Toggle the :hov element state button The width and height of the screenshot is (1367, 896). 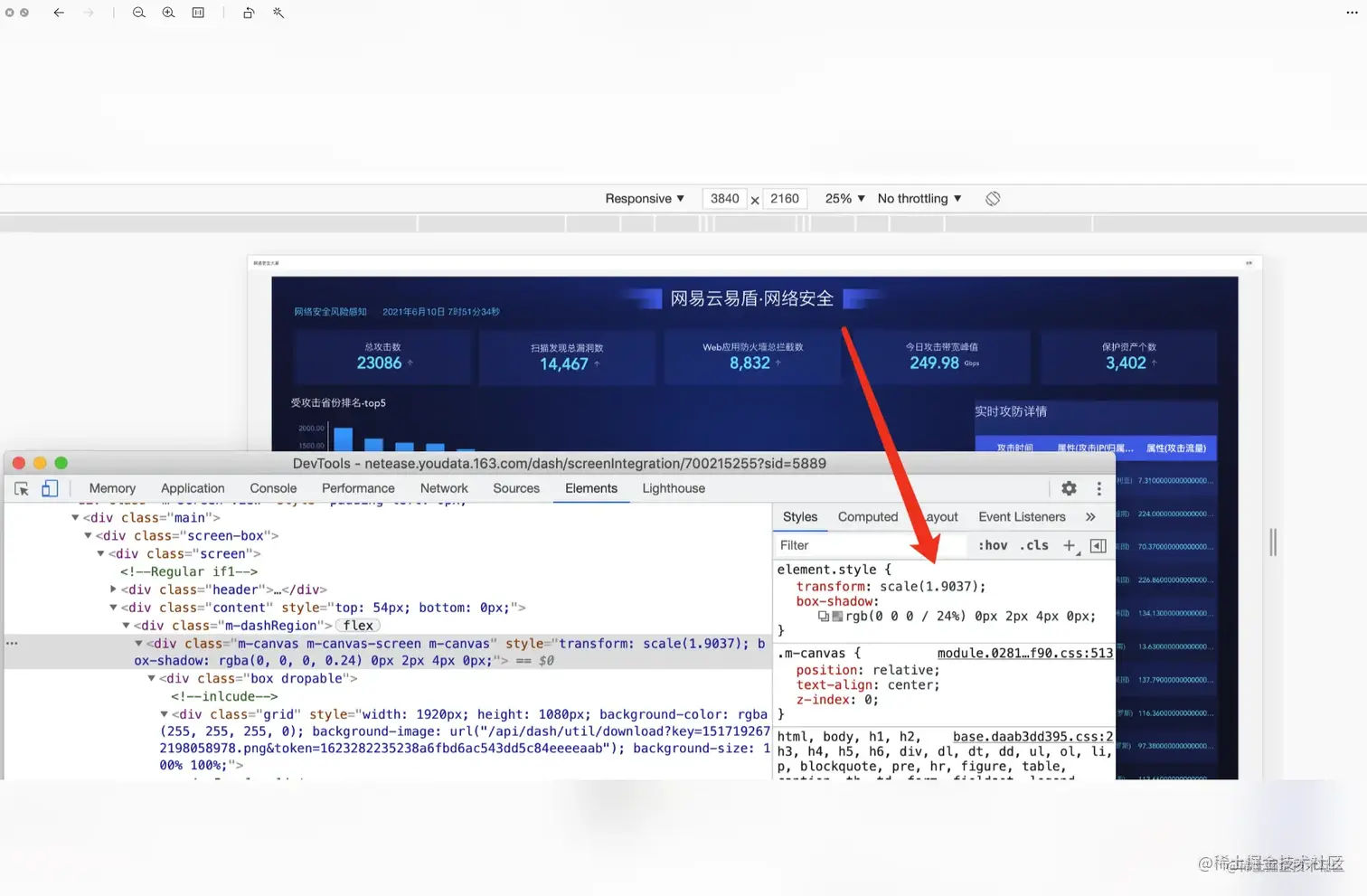click(x=993, y=545)
